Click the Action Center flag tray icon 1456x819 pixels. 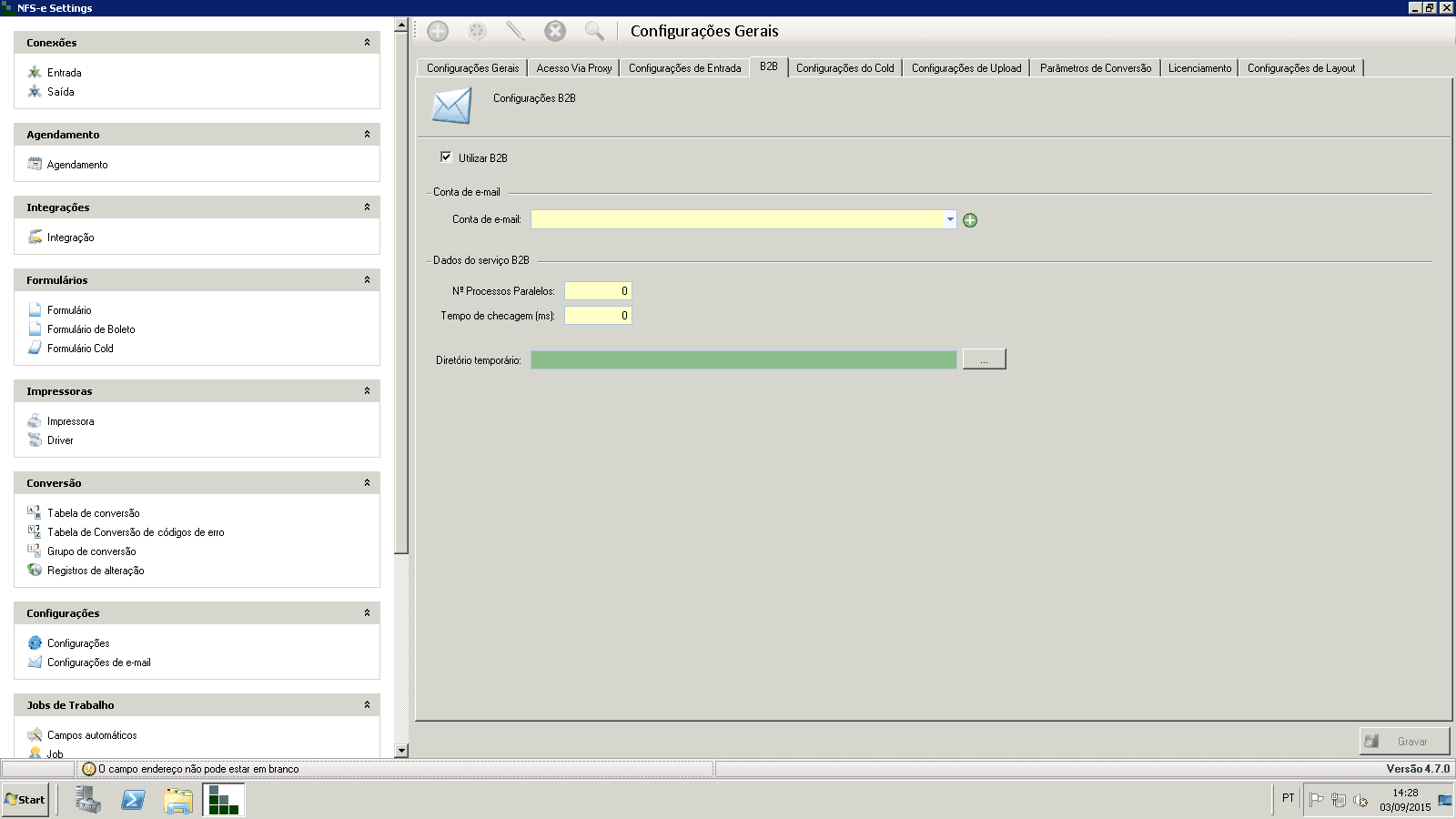coord(1317,800)
